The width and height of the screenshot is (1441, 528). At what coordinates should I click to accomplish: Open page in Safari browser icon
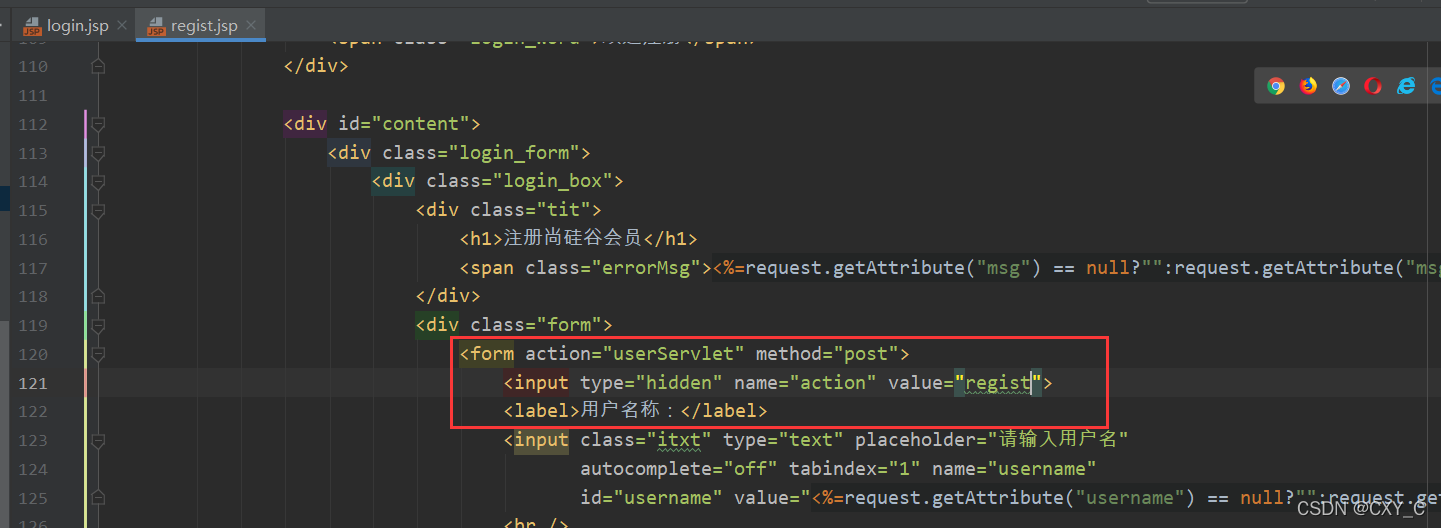click(x=1341, y=86)
